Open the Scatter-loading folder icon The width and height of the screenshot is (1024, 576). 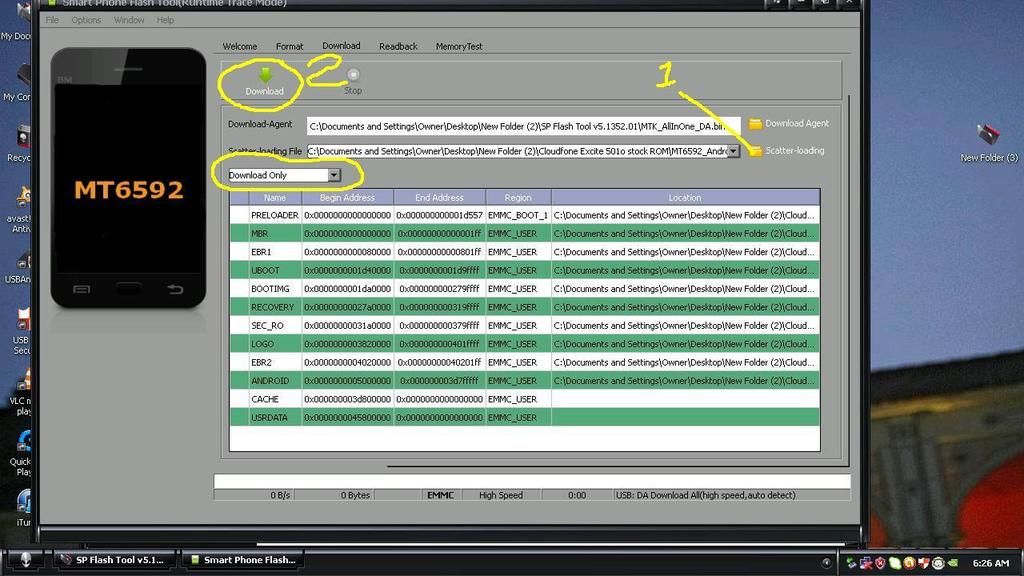click(756, 151)
